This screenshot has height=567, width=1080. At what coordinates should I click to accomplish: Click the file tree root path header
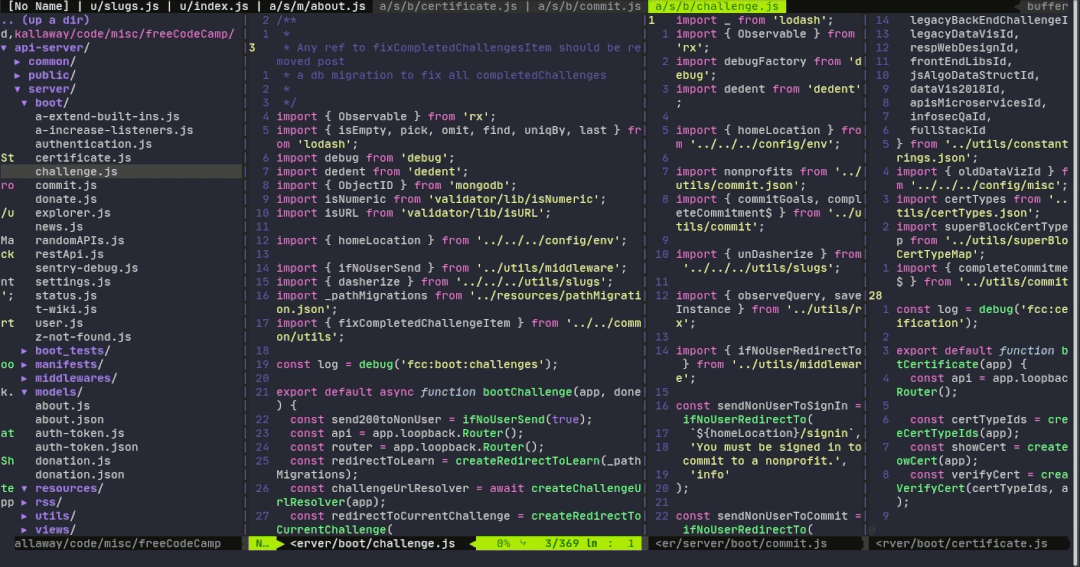pyautogui.click(x=118, y=34)
